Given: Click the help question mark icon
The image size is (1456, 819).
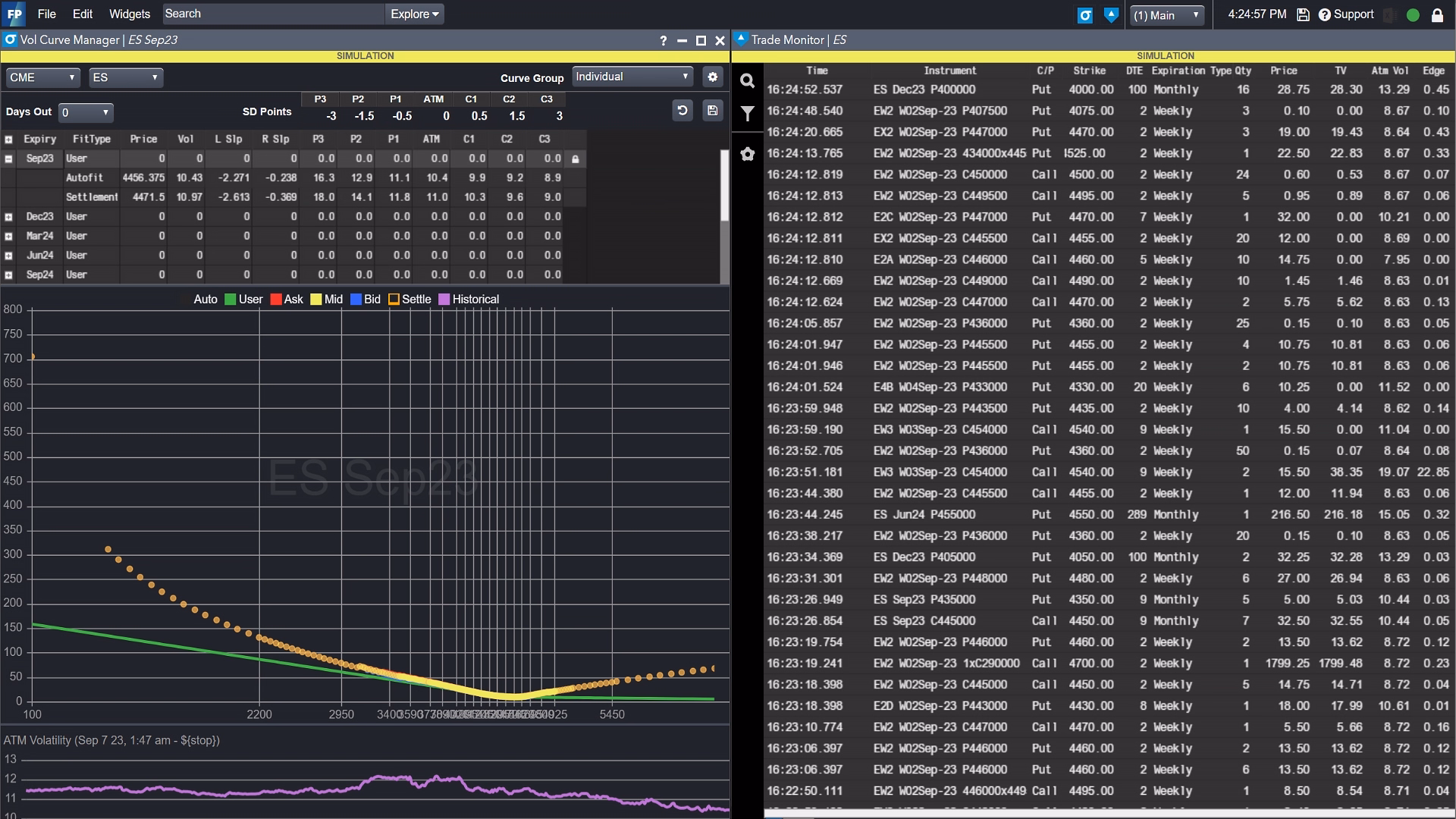Looking at the screenshot, I should (663, 41).
